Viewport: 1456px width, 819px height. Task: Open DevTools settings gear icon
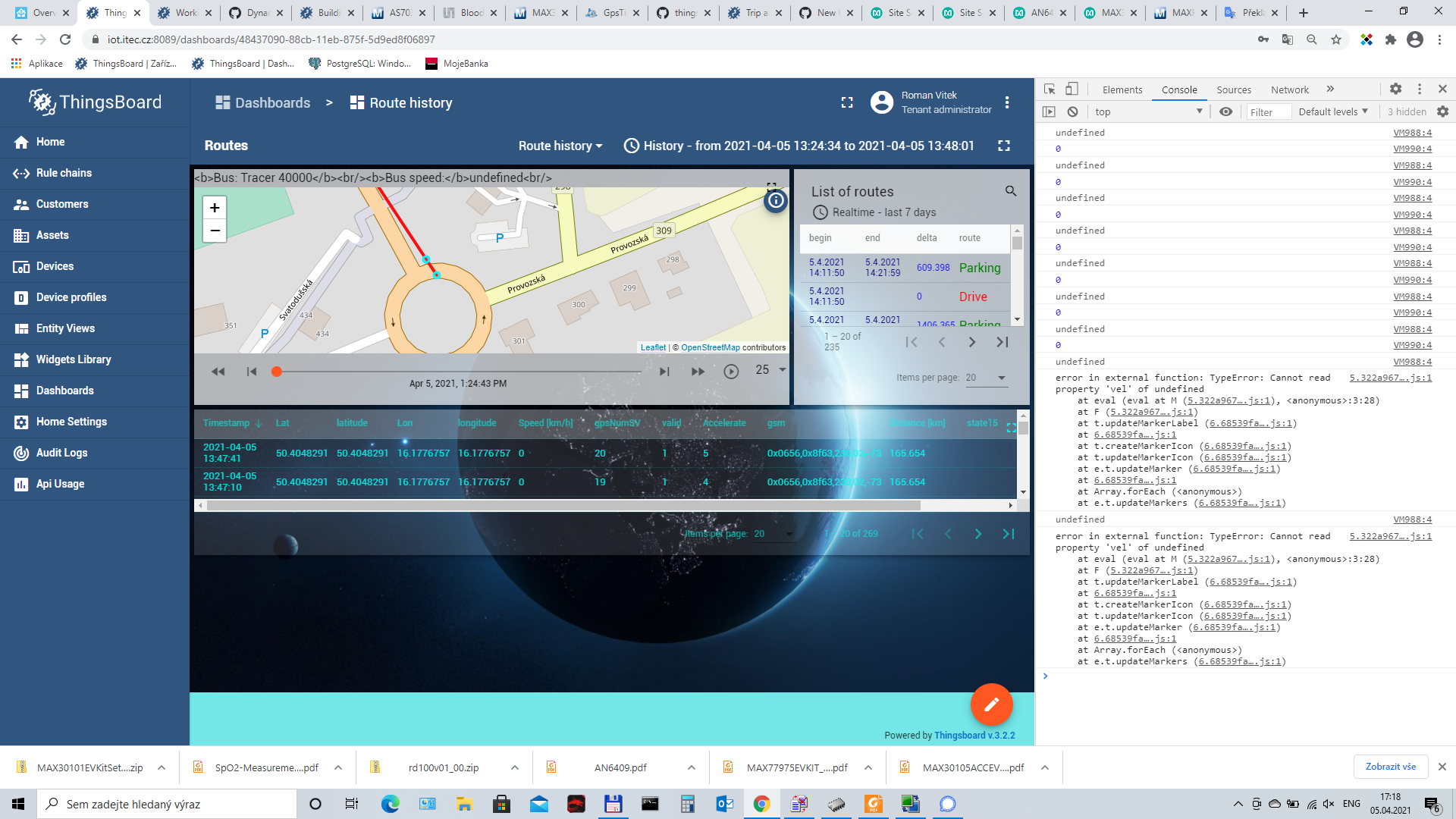click(1395, 89)
